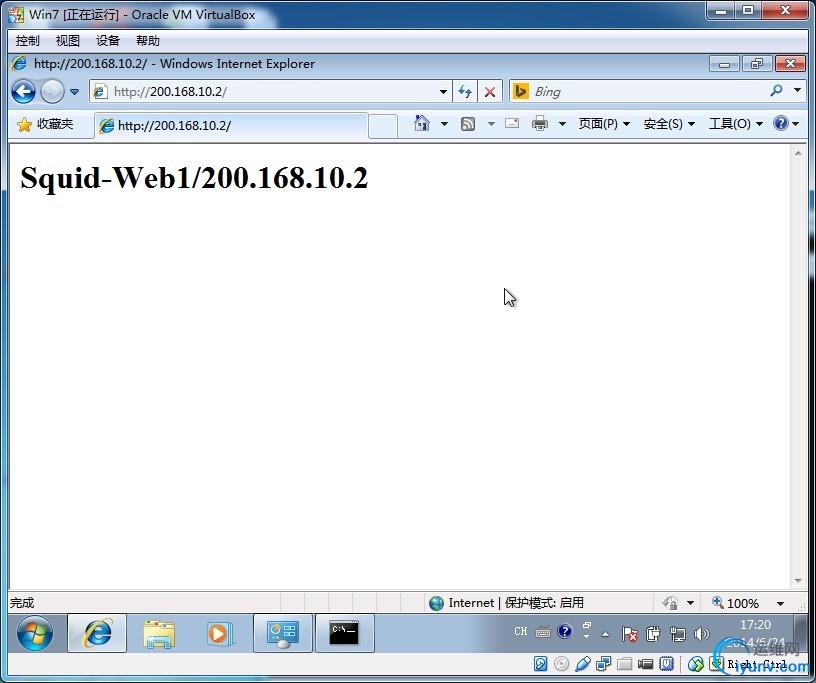
Task: Click VirtualBox video capture indicator icon
Action: pos(645,664)
